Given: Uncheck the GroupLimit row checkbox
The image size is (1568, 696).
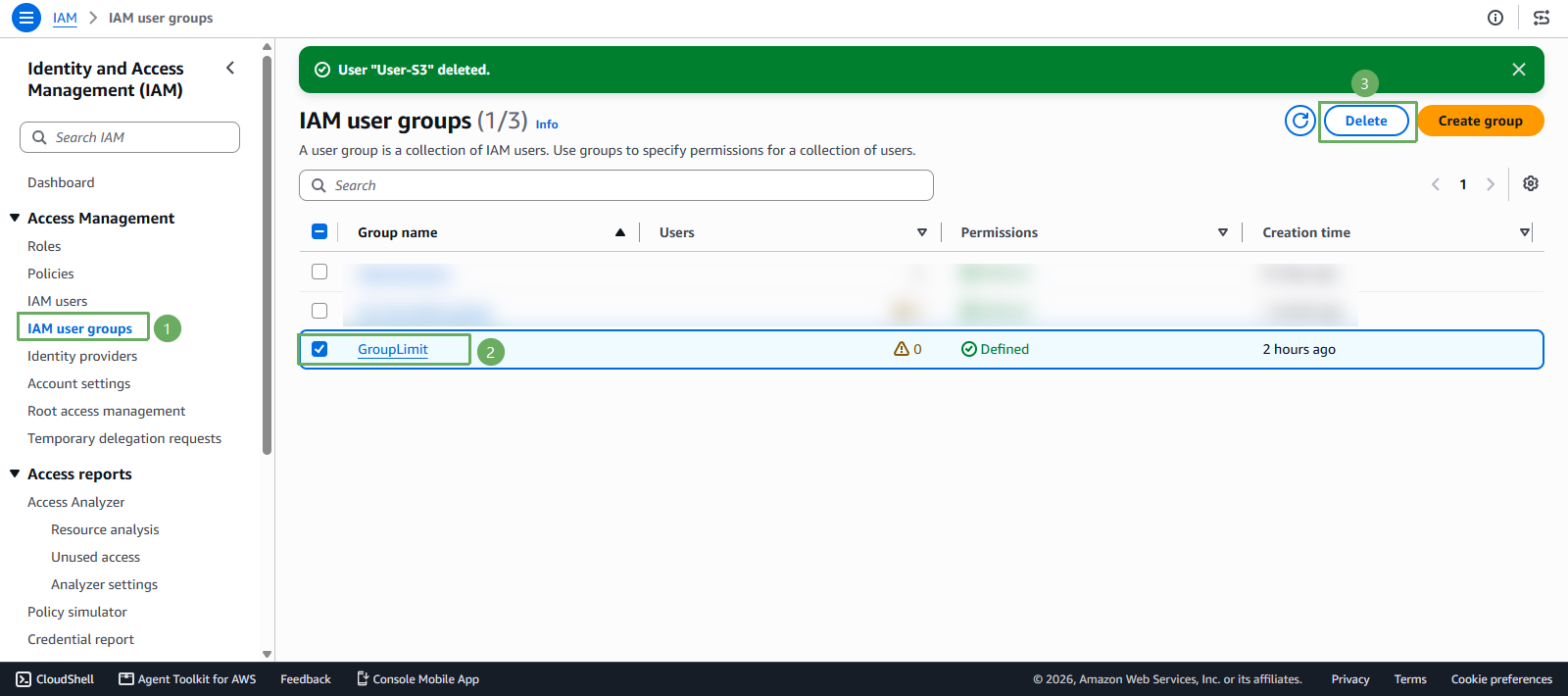Looking at the screenshot, I should point(319,349).
